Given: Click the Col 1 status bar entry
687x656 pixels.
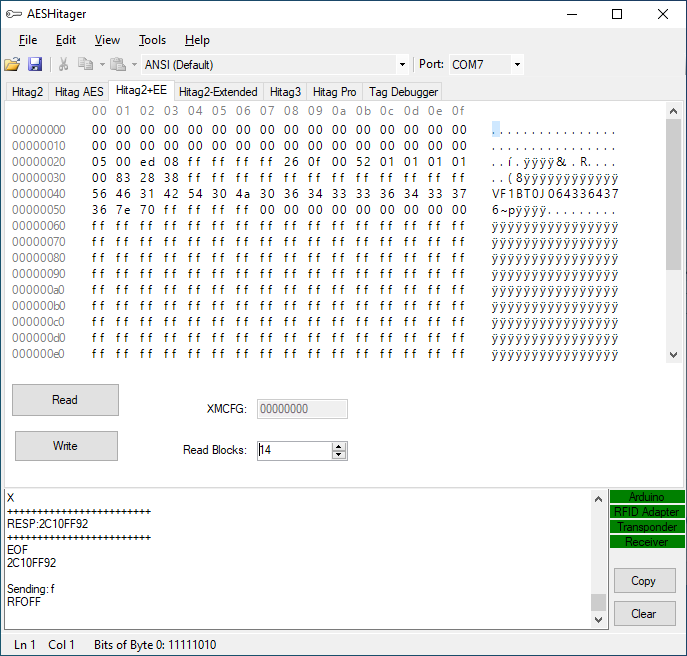Looking at the screenshot, I should point(61,645).
